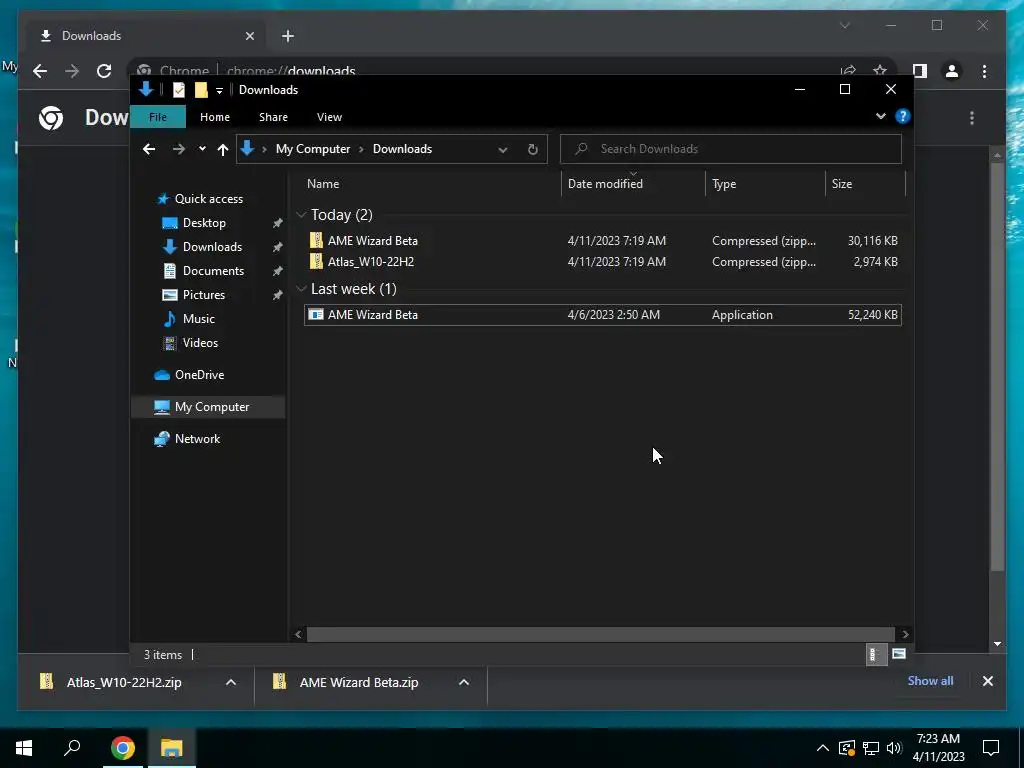Image resolution: width=1024 pixels, height=768 pixels.
Task: Click My Computer in address breadcrumb
Action: click(313, 149)
